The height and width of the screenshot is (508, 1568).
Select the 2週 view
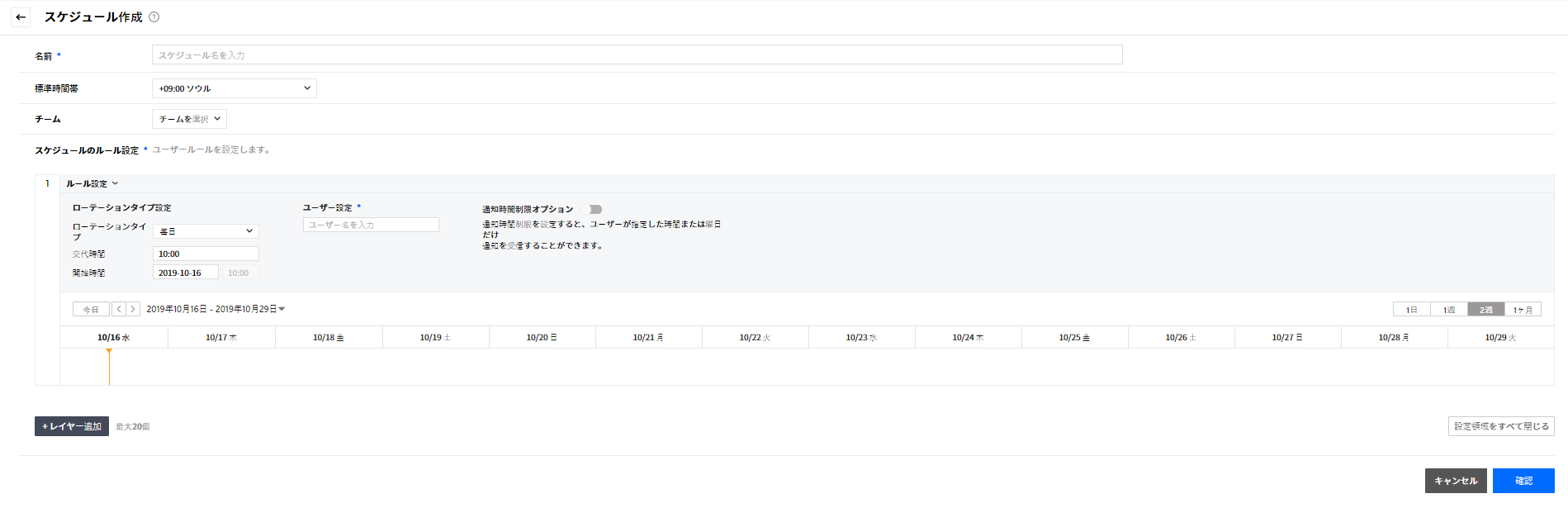(1485, 310)
